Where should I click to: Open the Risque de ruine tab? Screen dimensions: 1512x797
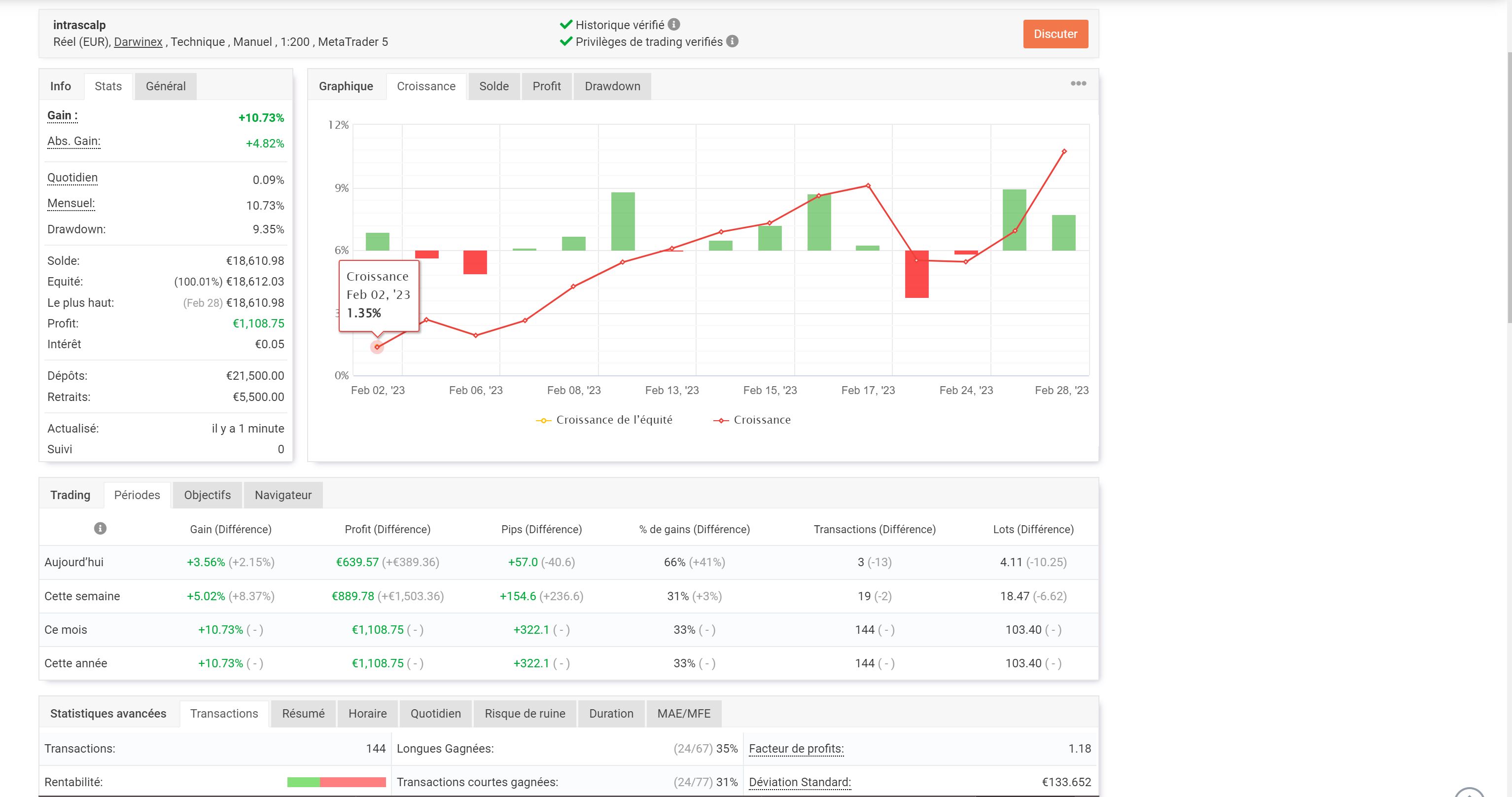[524, 714]
